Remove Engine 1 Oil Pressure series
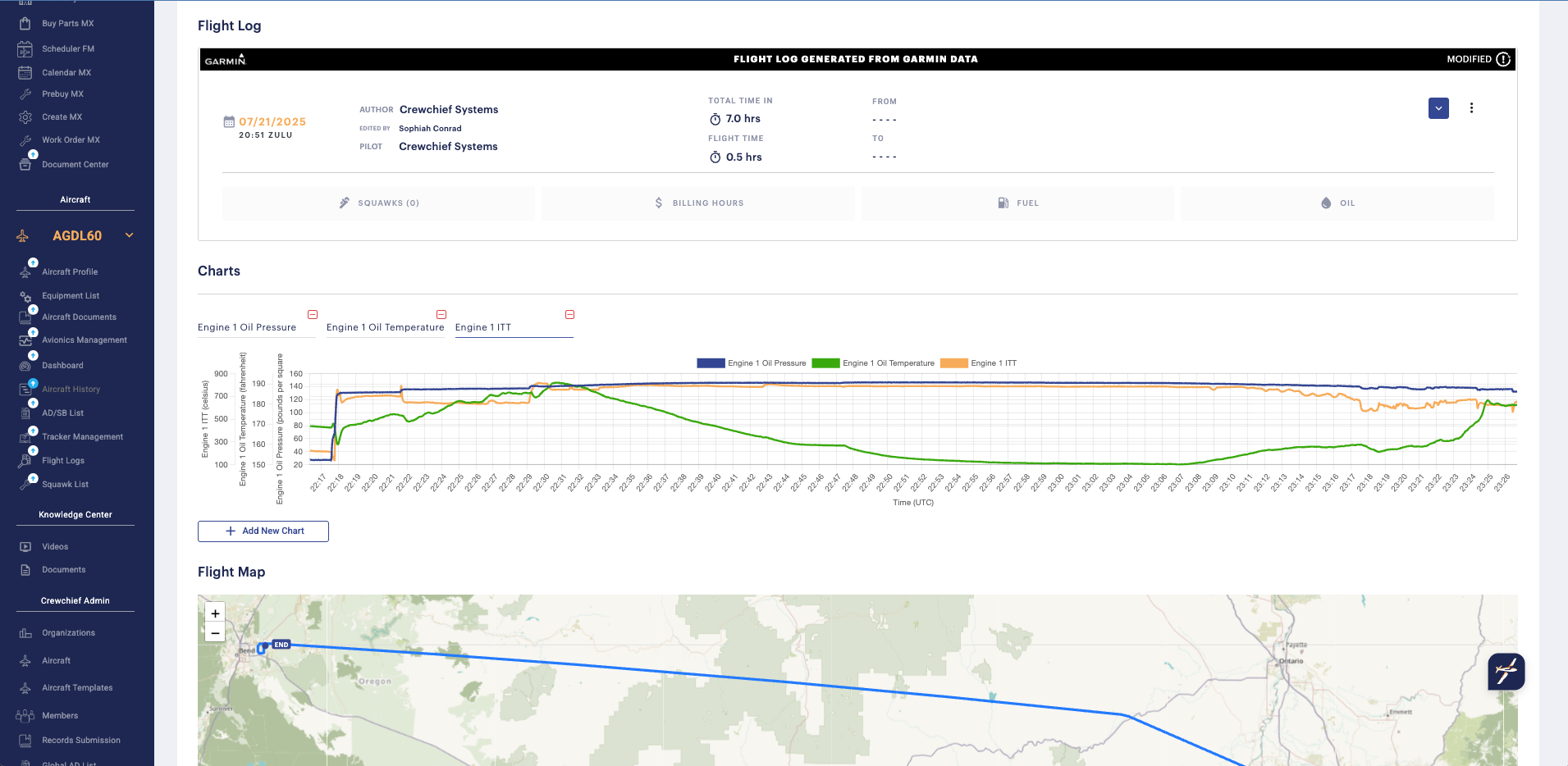This screenshot has height=766, width=1568. 313,315
